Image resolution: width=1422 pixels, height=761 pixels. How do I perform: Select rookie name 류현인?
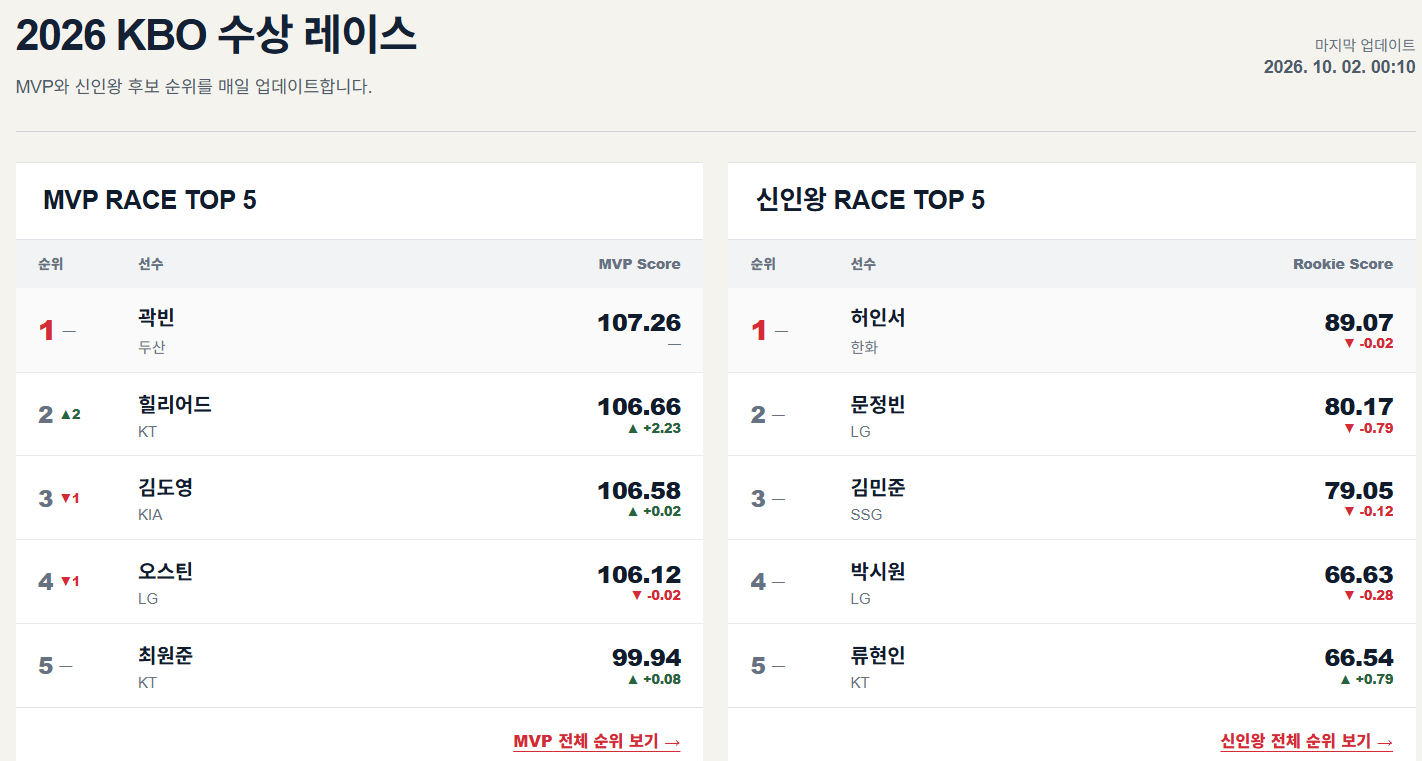tap(878, 656)
